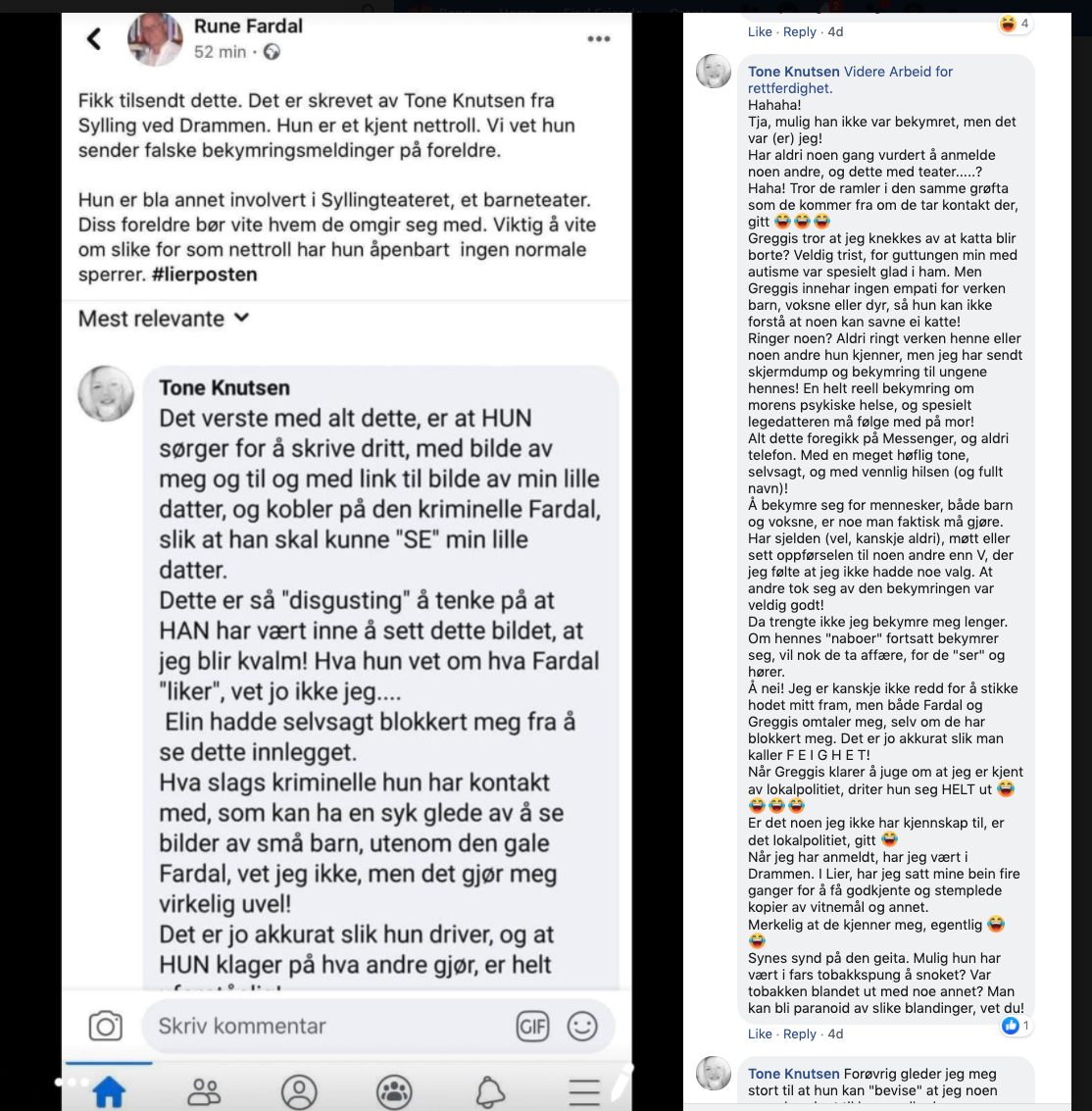Open the emoji smiley picker
This screenshot has height=1111, width=1092.
point(582,1026)
